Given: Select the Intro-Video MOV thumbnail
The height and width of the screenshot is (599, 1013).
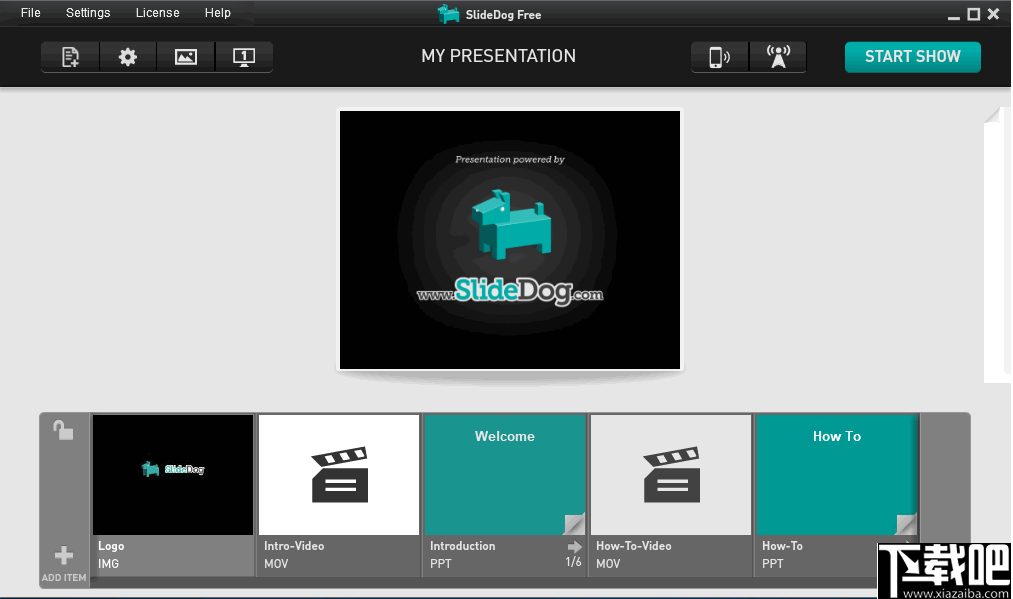Looking at the screenshot, I should coord(338,475).
